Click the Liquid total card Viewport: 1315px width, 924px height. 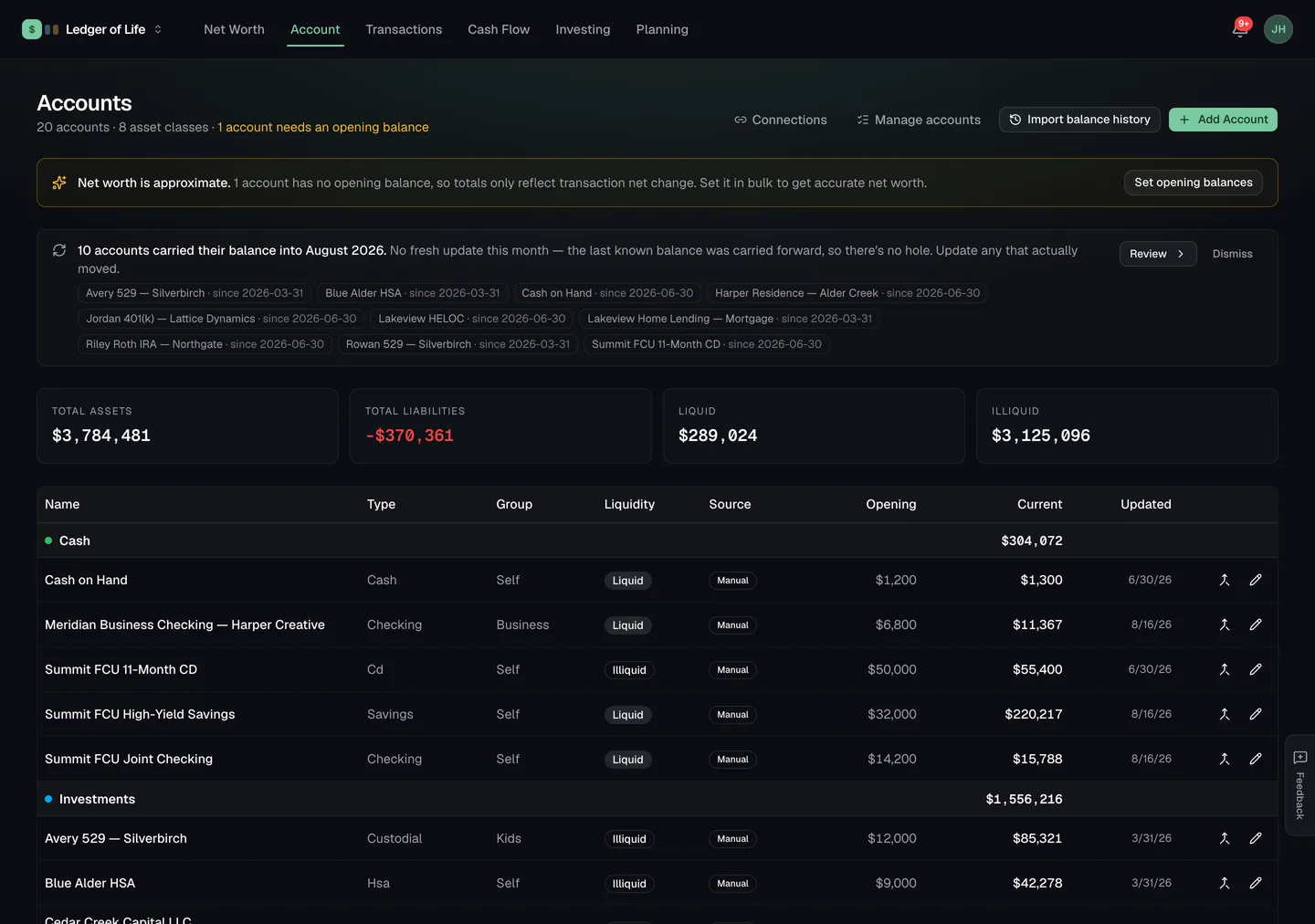pyautogui.click(x=814, y=425)
